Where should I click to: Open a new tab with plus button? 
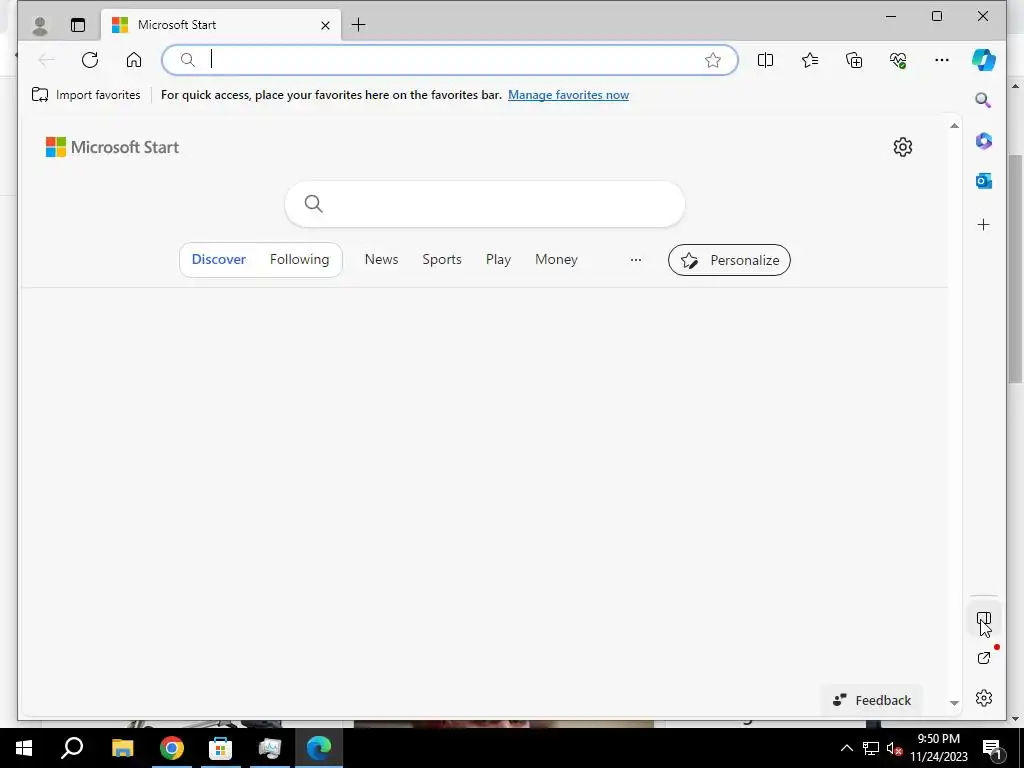pos(359,25)
